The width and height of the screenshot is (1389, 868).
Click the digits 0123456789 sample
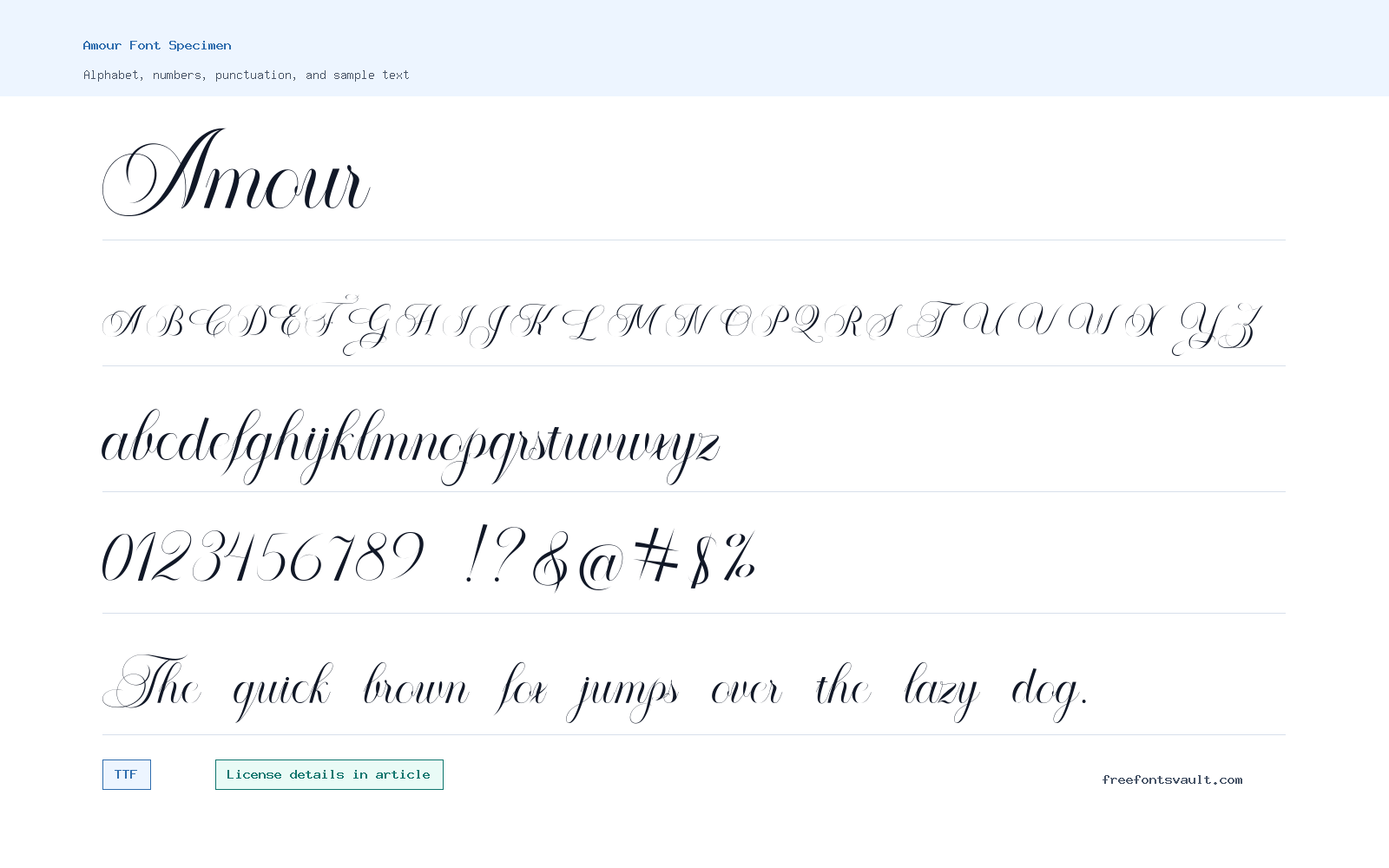[263, 556]
